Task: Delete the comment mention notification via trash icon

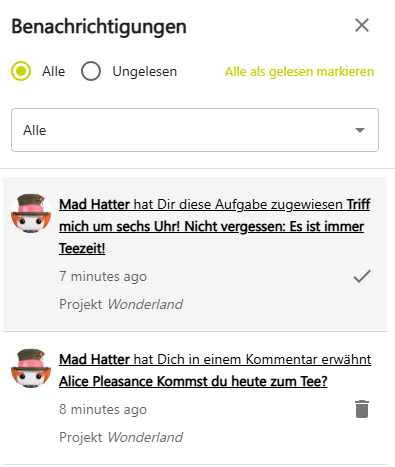Action: click(362, 409)
